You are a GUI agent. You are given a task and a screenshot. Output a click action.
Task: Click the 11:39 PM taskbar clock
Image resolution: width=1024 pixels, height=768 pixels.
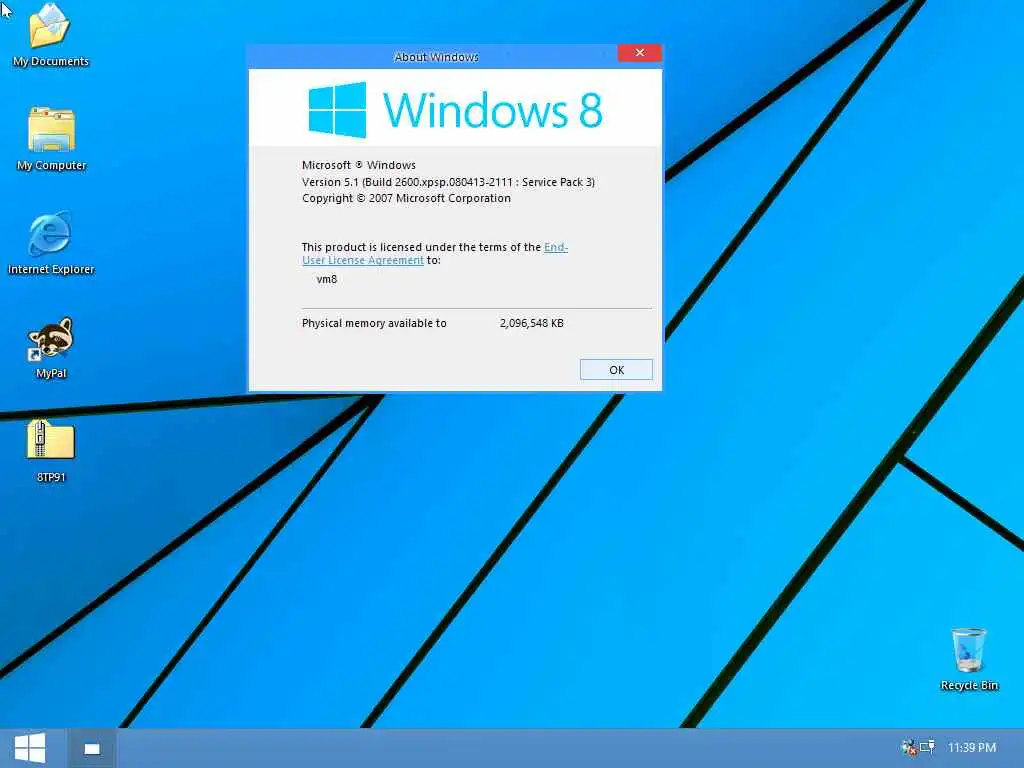(972, 748)
